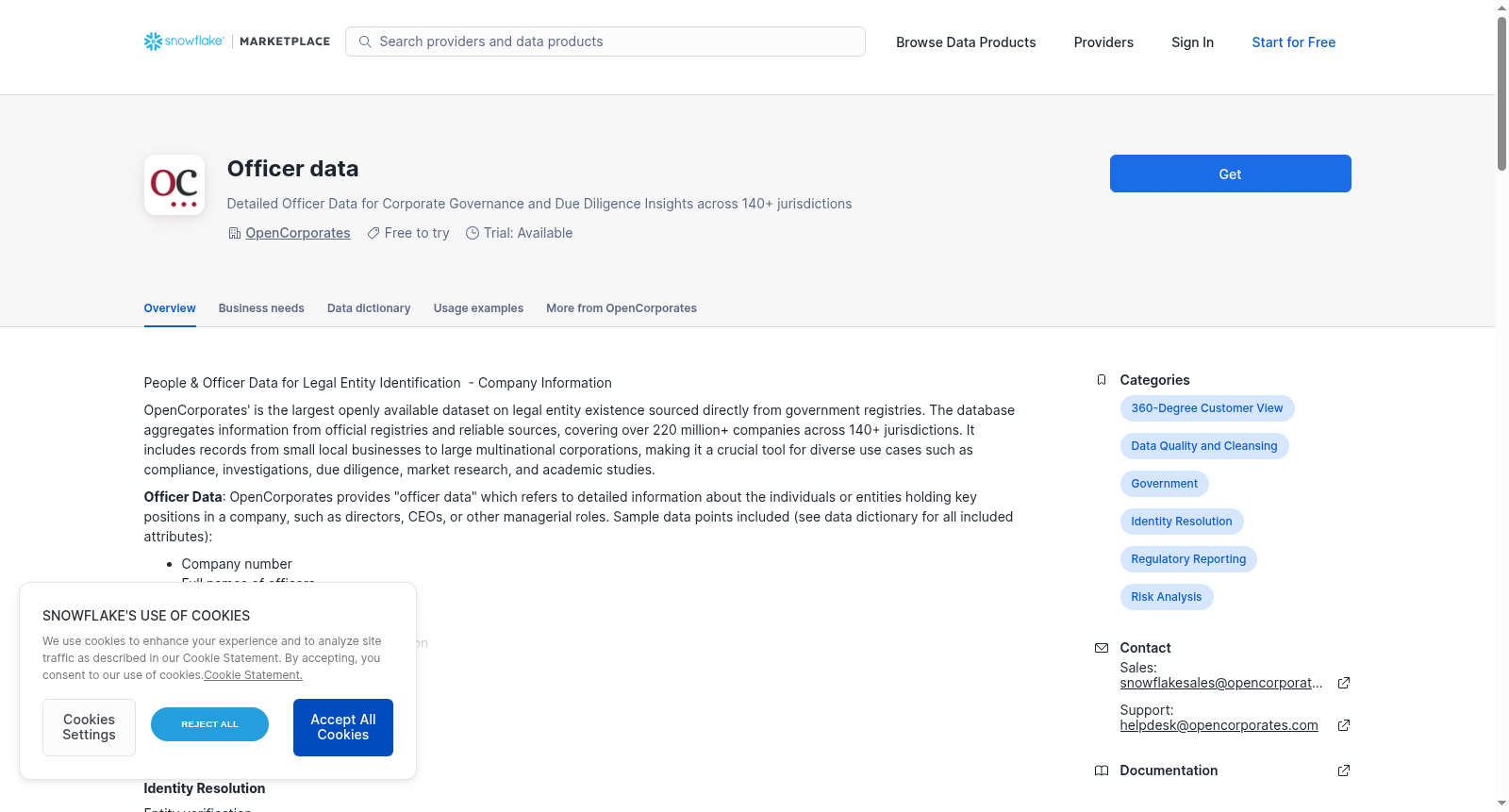Viewport: 1509px width, 812px height.
Task: Click the helpdesk@opencorporates.com email link
Action: point(1219,725)
